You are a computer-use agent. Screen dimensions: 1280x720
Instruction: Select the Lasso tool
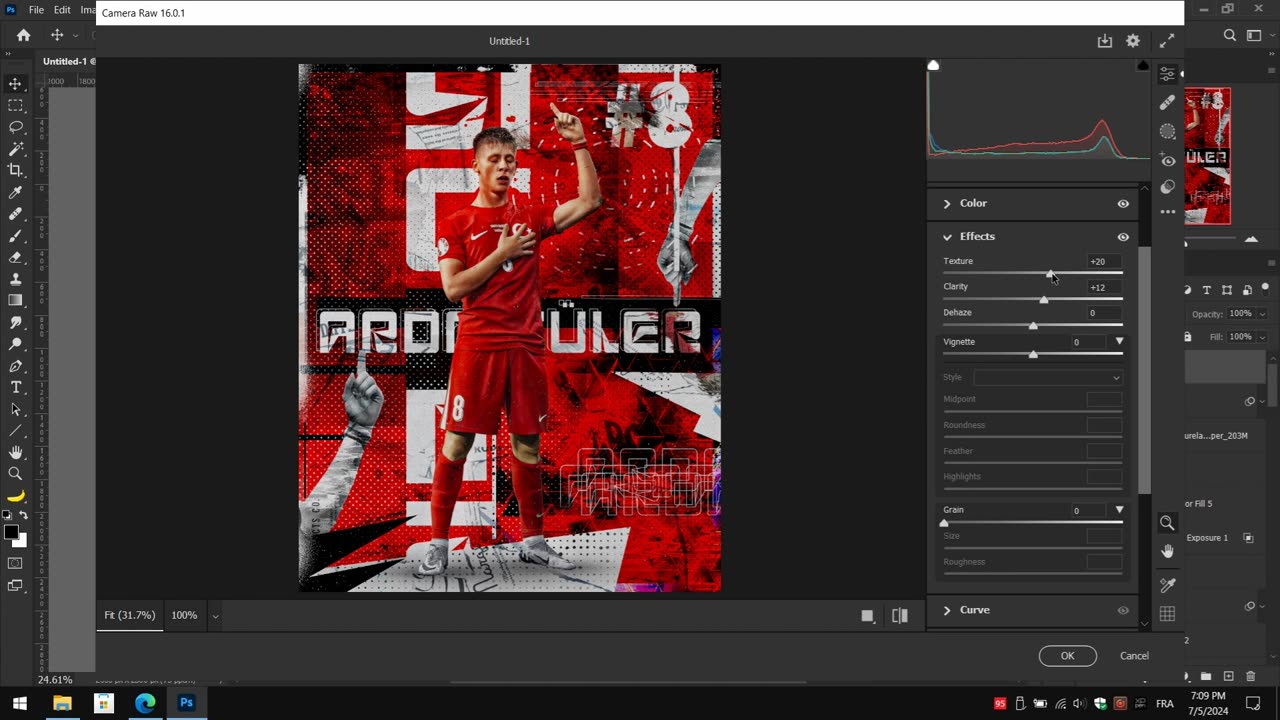point(15,127)
